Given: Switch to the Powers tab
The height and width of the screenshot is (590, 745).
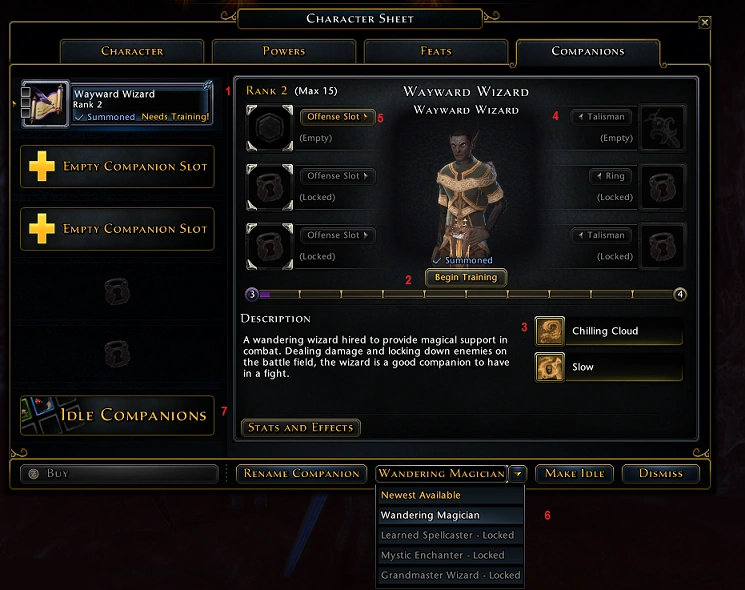Looking at the screenshot, I should tap(284, 51).
